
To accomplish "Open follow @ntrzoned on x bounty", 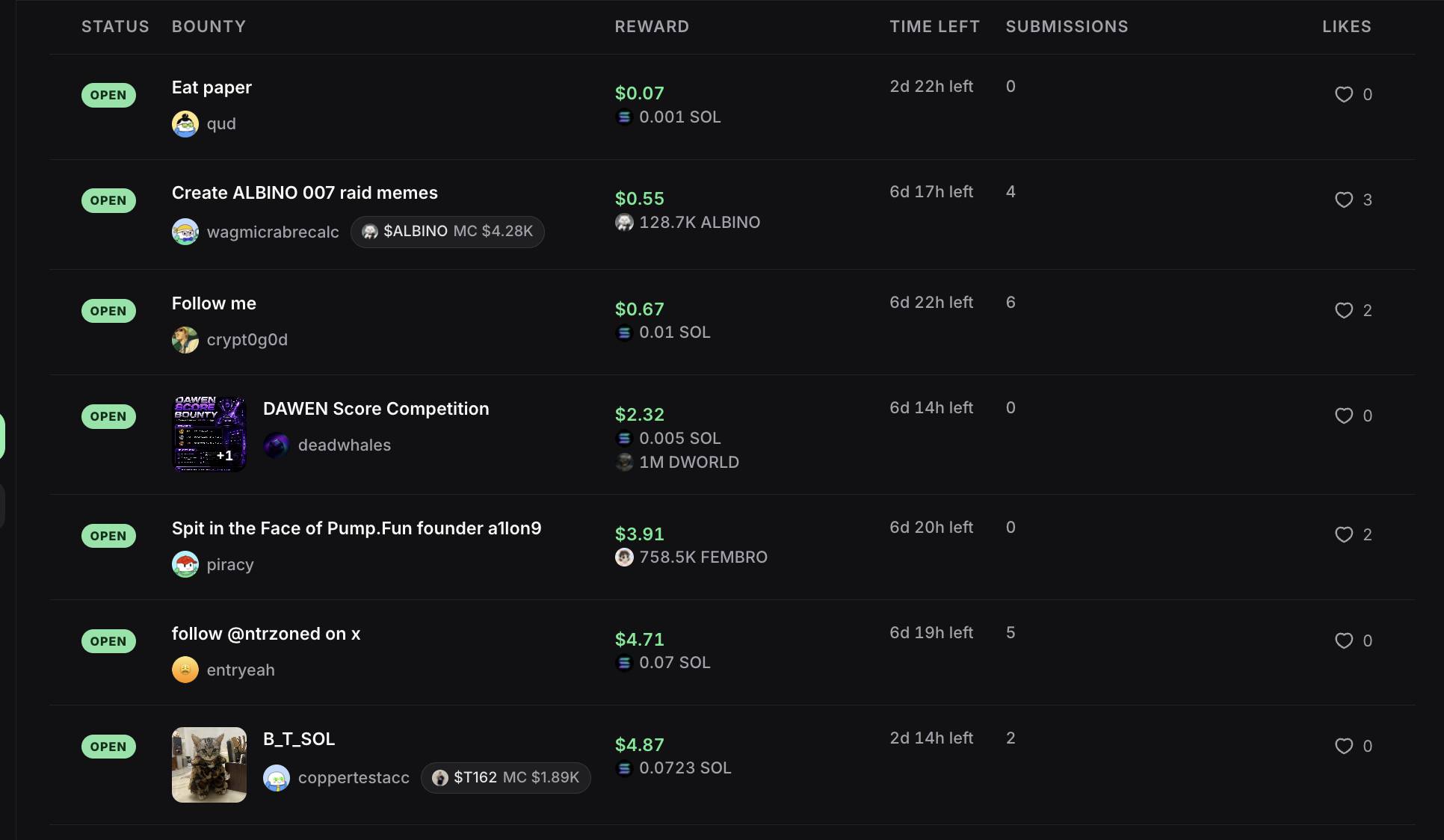I will point(266,634).
